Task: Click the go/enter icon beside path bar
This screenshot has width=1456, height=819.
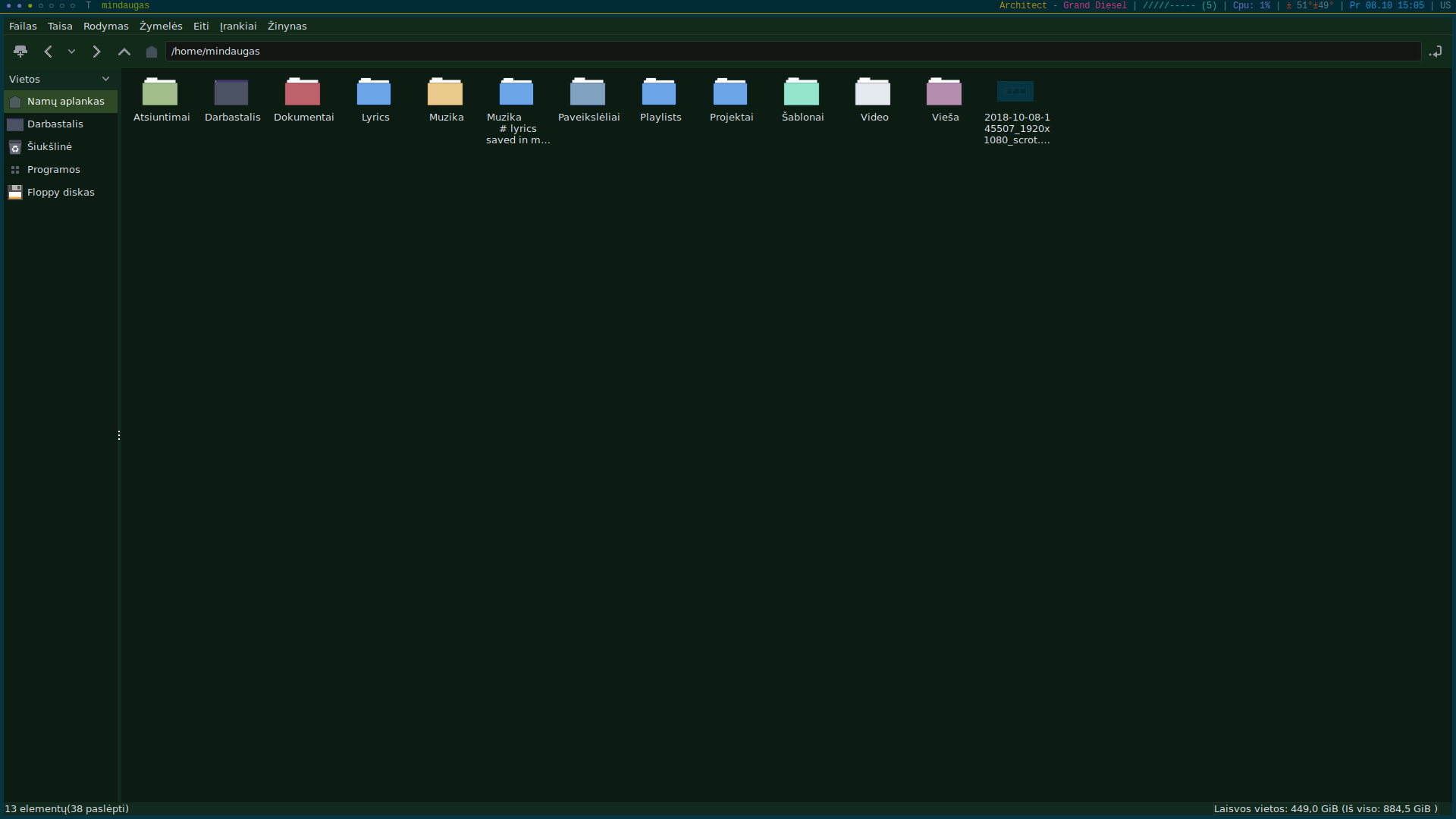Action: [x=1436, y=52]
